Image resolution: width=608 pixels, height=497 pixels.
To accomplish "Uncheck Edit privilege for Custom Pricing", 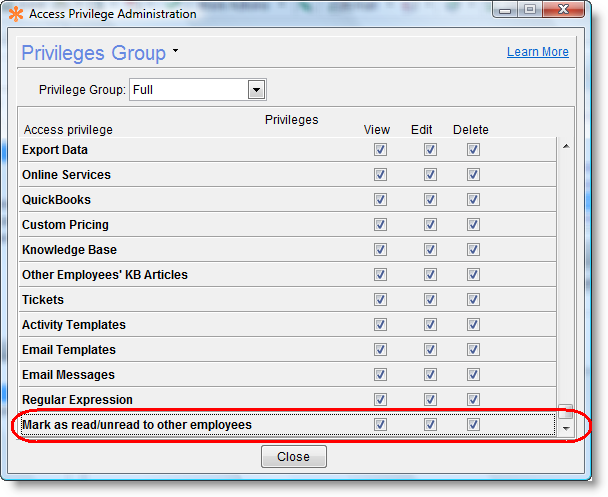I will [430, 225].
